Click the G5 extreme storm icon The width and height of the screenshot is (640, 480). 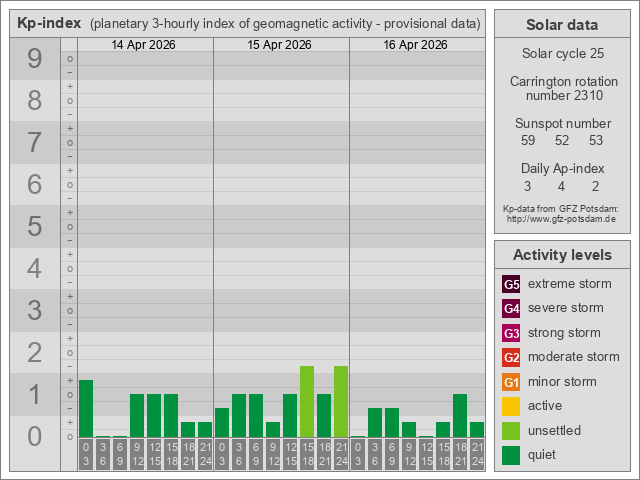pyautogui.click(x=511, y=284)
